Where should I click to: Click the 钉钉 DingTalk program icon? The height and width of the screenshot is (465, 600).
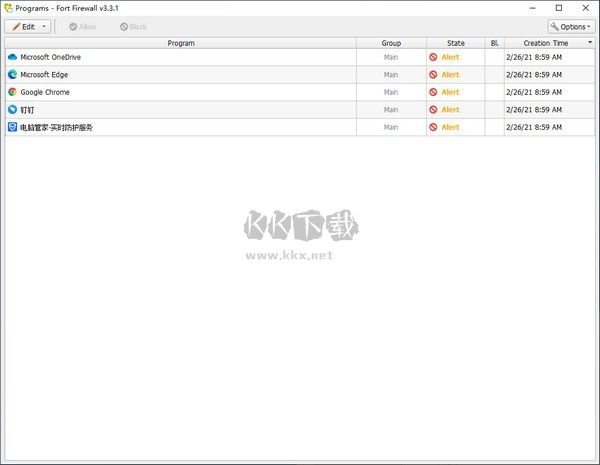pos(12,109)
